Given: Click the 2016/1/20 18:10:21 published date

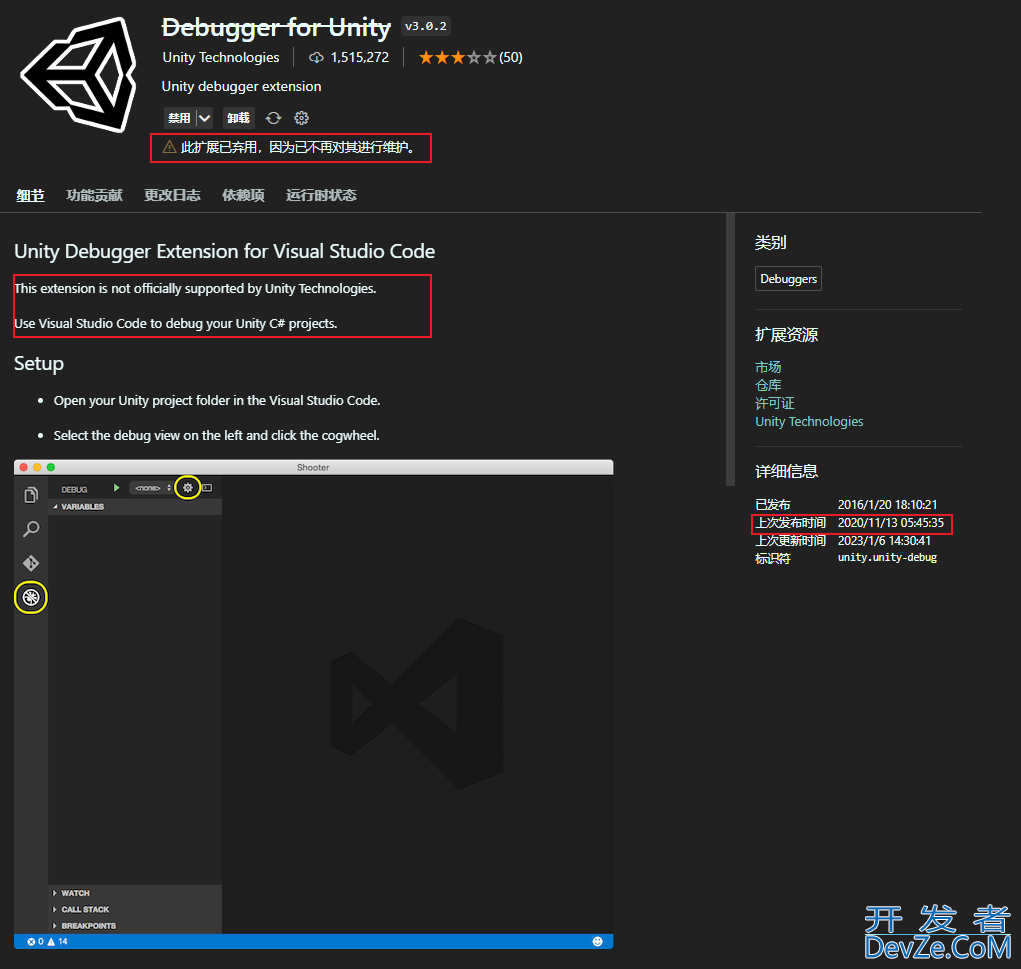Looking at the screenshot, I should (887, 505).
